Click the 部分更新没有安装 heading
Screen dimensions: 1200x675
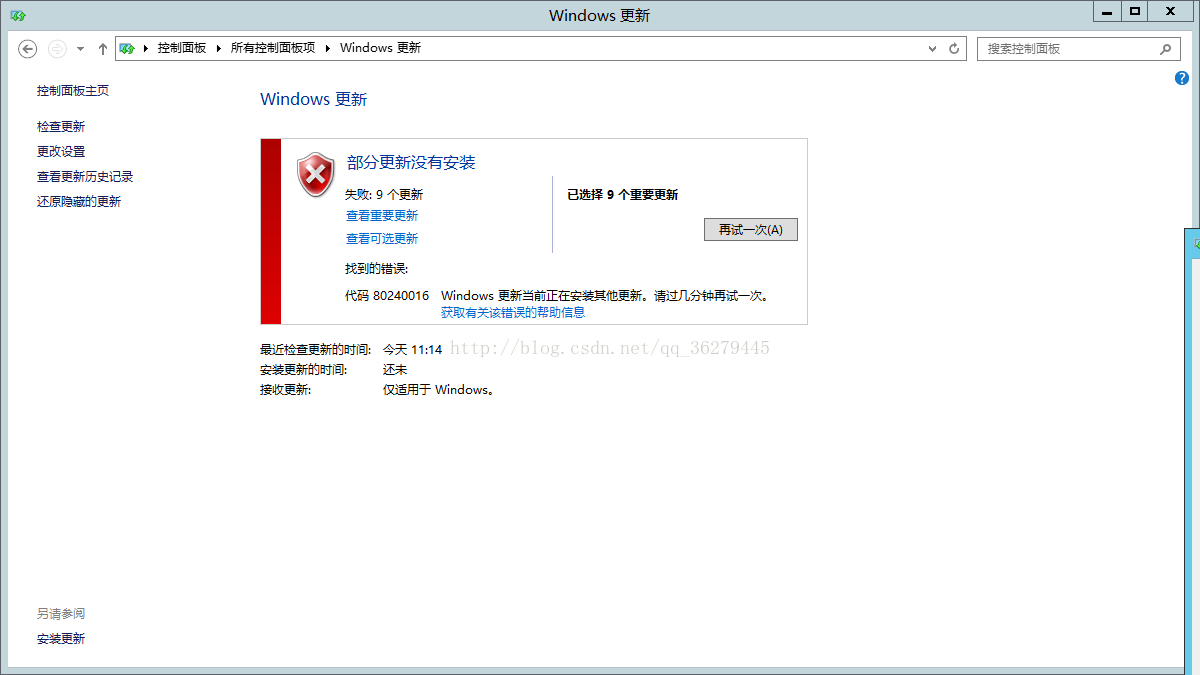411,163
